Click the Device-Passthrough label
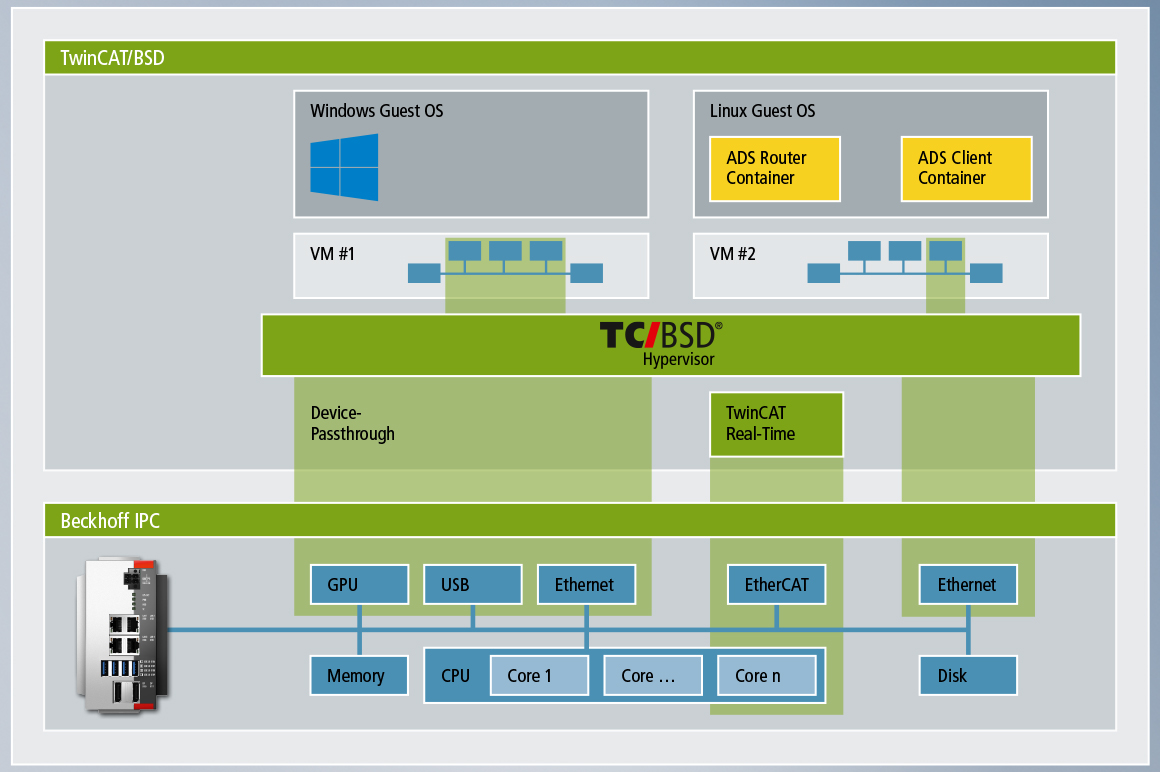 pos(353,424)
